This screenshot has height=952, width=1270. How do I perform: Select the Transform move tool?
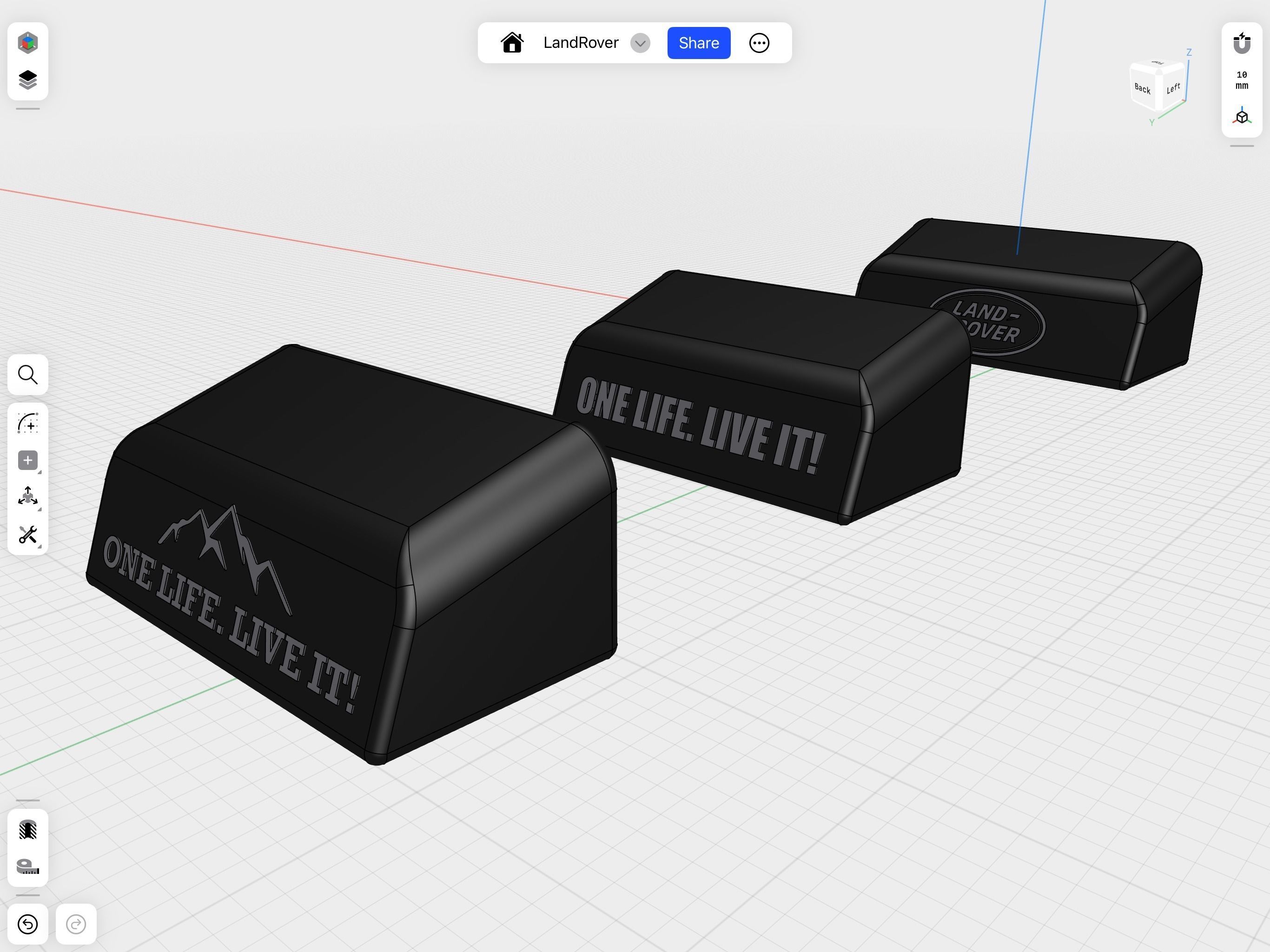click(27, 496)
